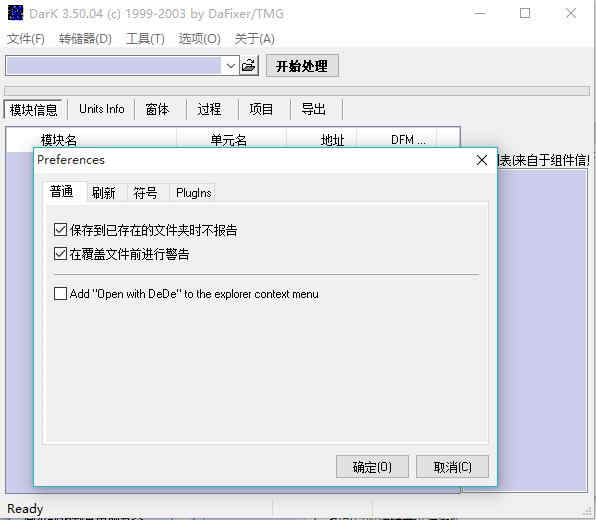This screenshot has width=596, height=520.
Task: Open the 文件(F) menu
Action: click(x=26, y=39)
